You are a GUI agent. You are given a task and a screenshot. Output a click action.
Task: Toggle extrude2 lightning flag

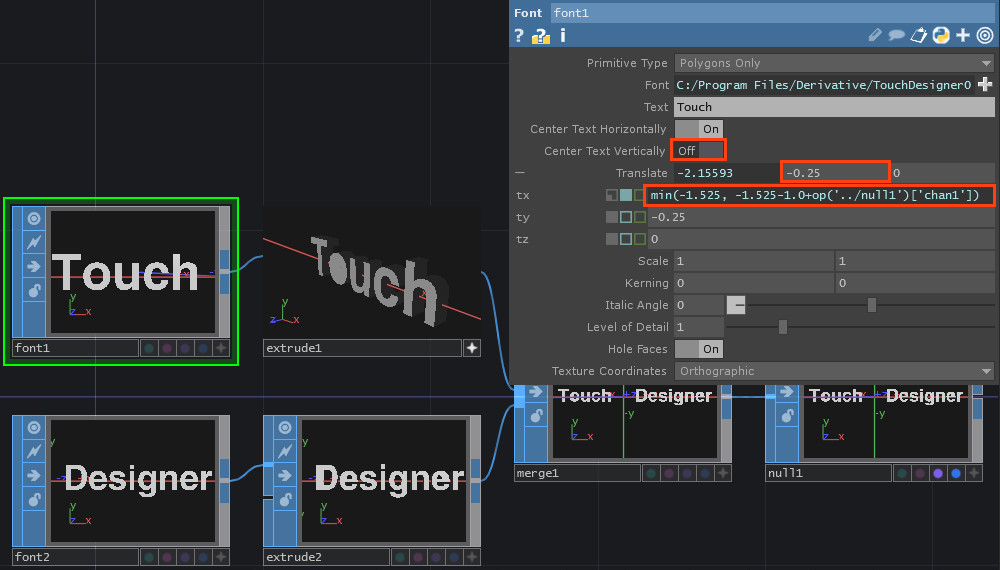[285, 451]
